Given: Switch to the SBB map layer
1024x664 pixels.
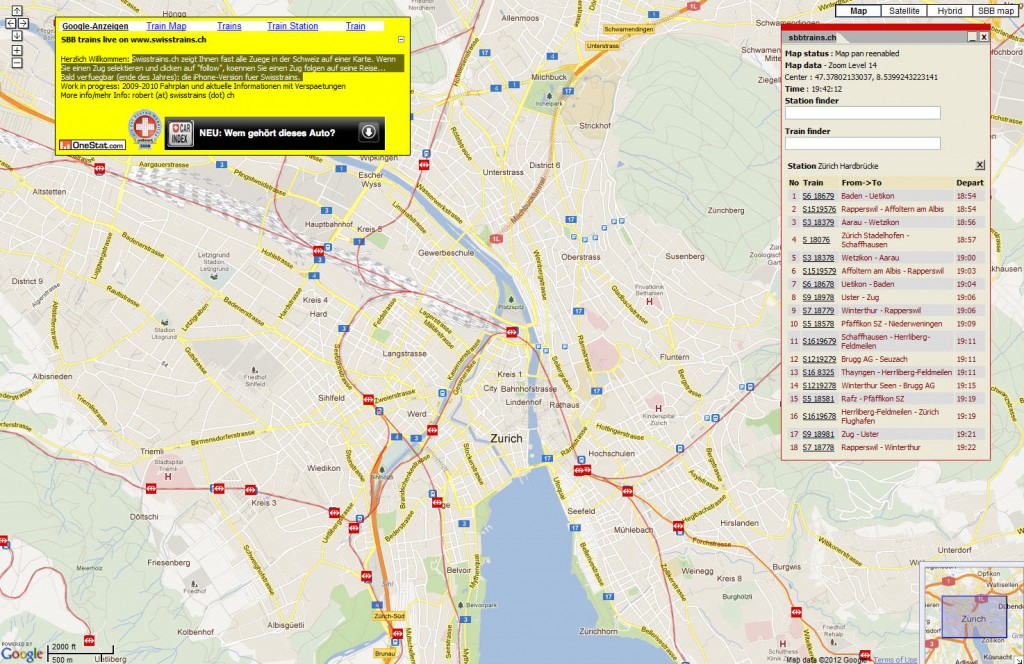Looking at the screenshot, I should point(996,10).
